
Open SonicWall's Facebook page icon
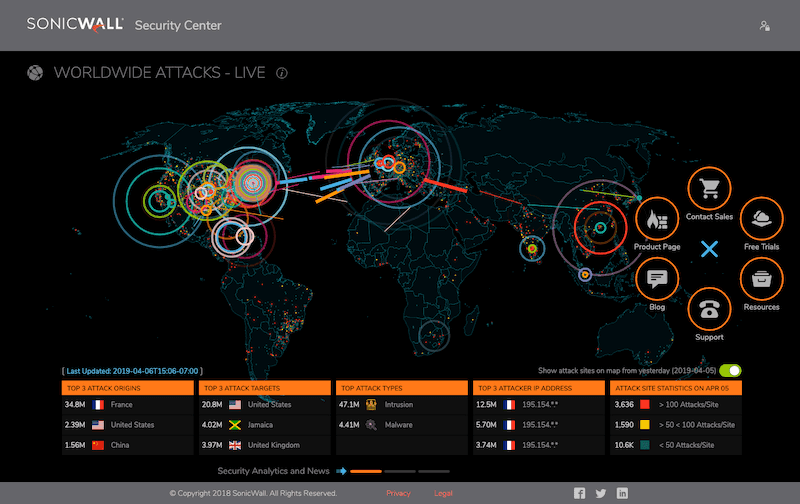click(579, 493)
